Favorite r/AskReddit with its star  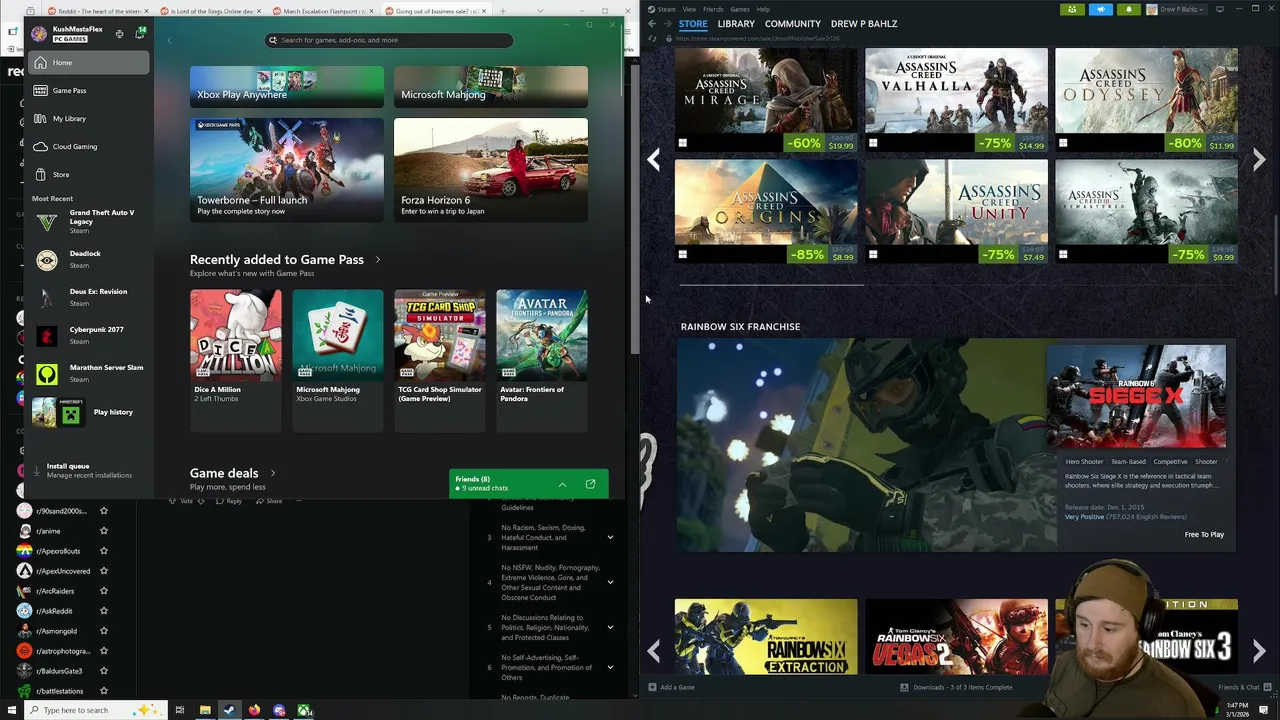pos(103,611)
